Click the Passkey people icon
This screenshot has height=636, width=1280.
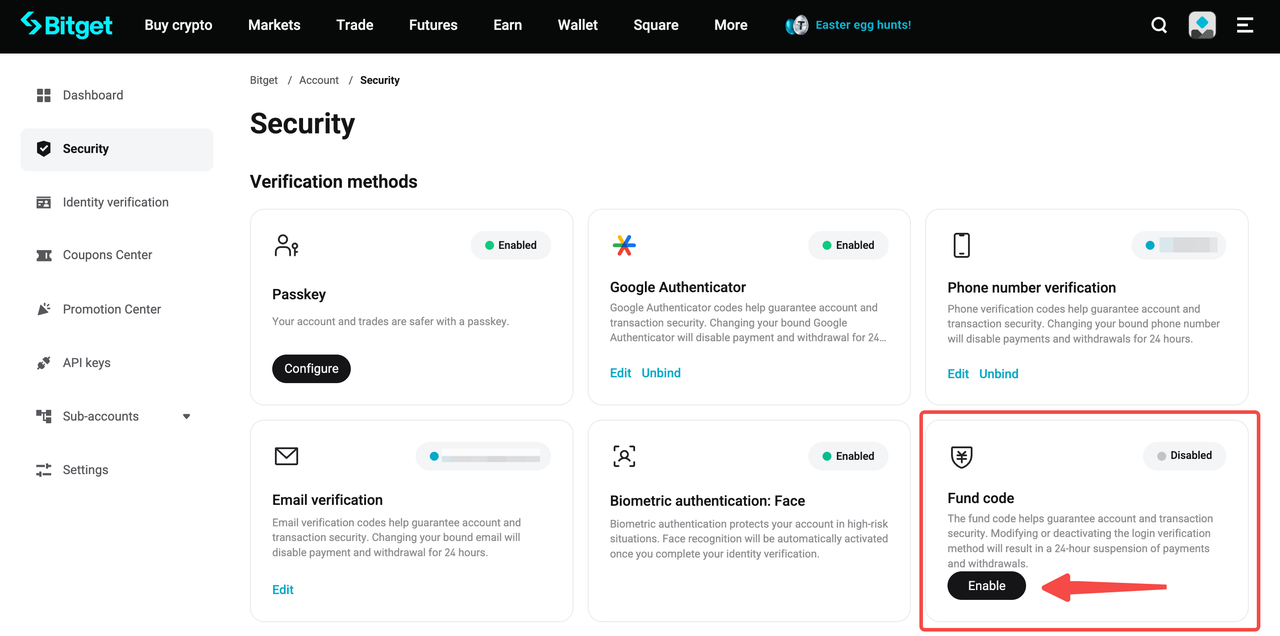coord(287,243)
